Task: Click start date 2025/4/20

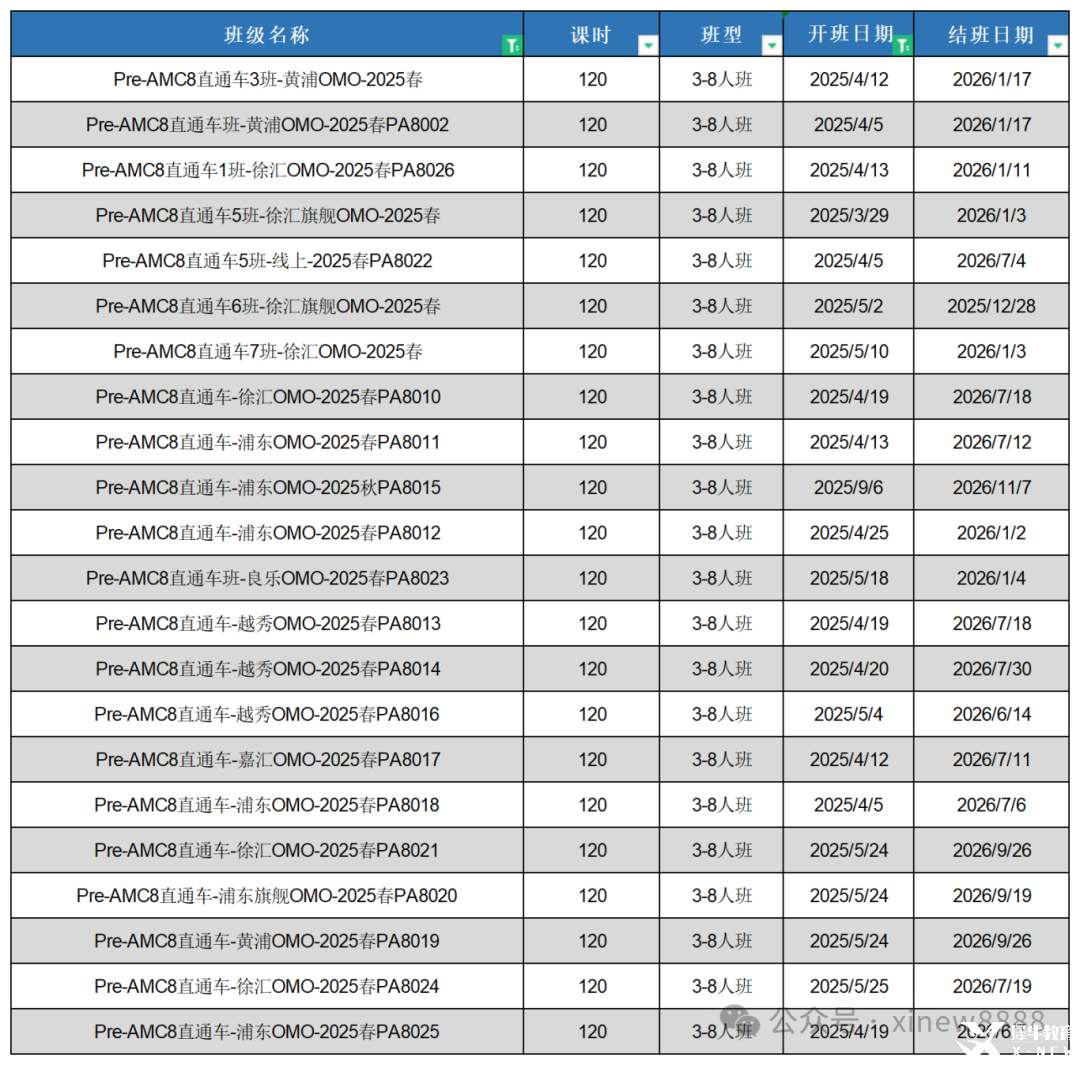Action: (x=849, y=669)
